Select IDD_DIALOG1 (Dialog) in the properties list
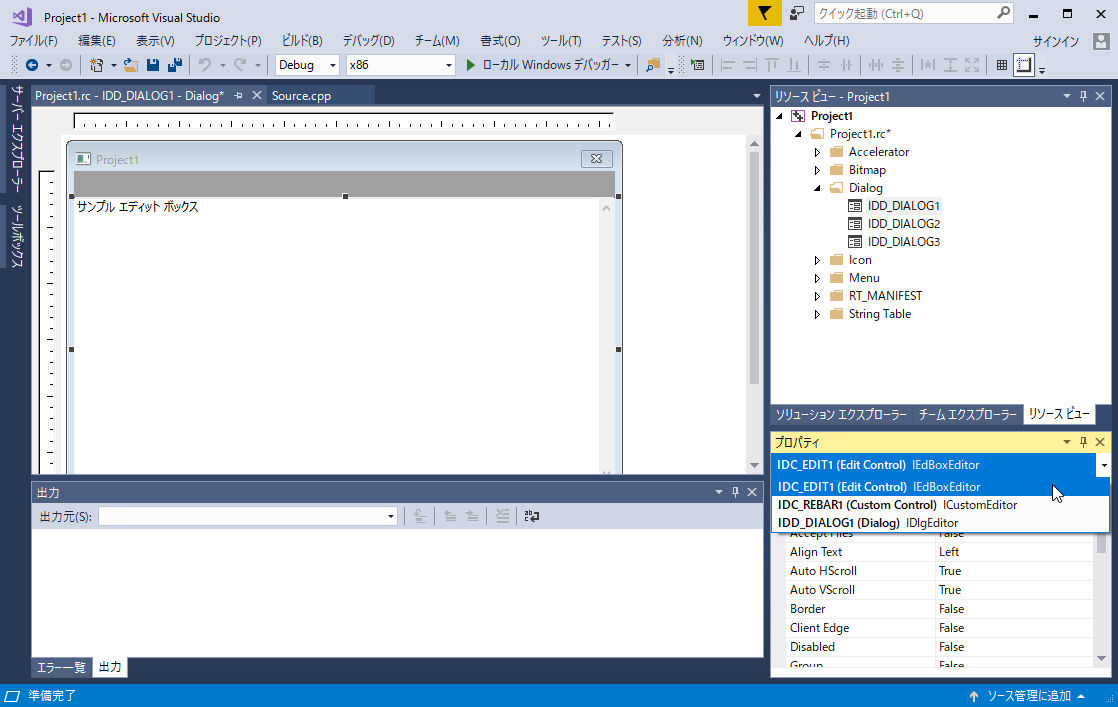The image size is (1118, 707). [940, 522]
